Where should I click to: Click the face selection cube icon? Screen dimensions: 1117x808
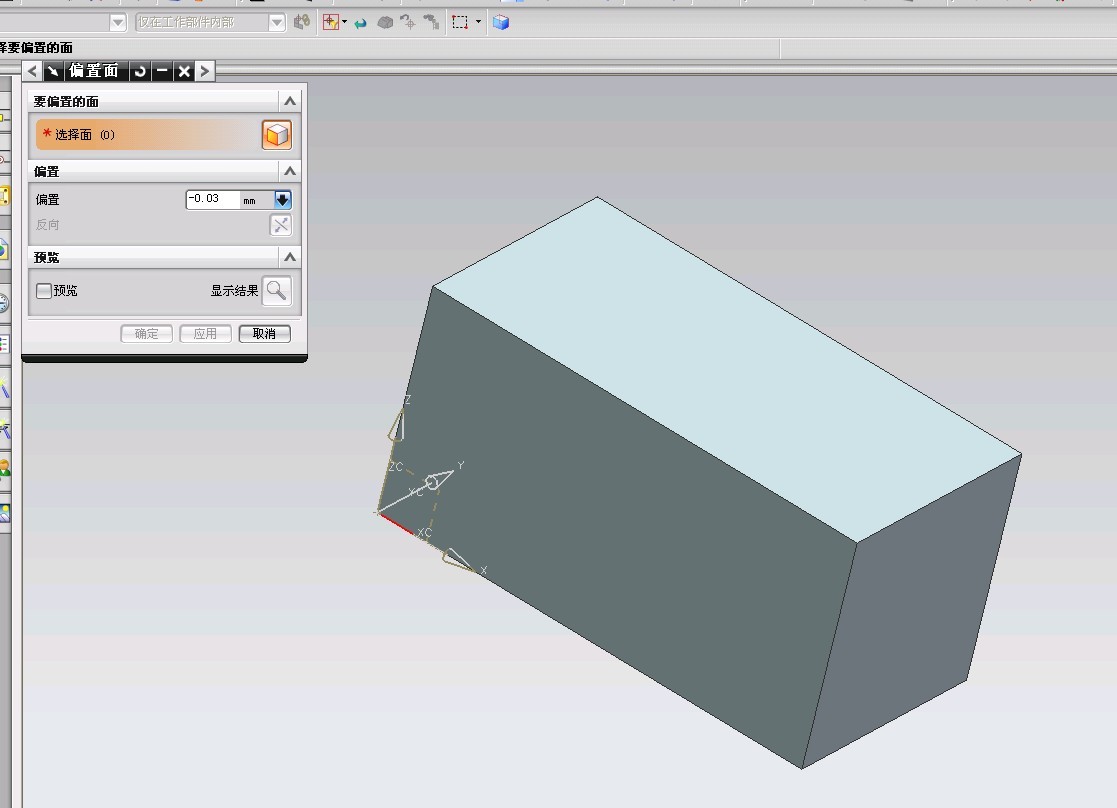tap(276, 135)
